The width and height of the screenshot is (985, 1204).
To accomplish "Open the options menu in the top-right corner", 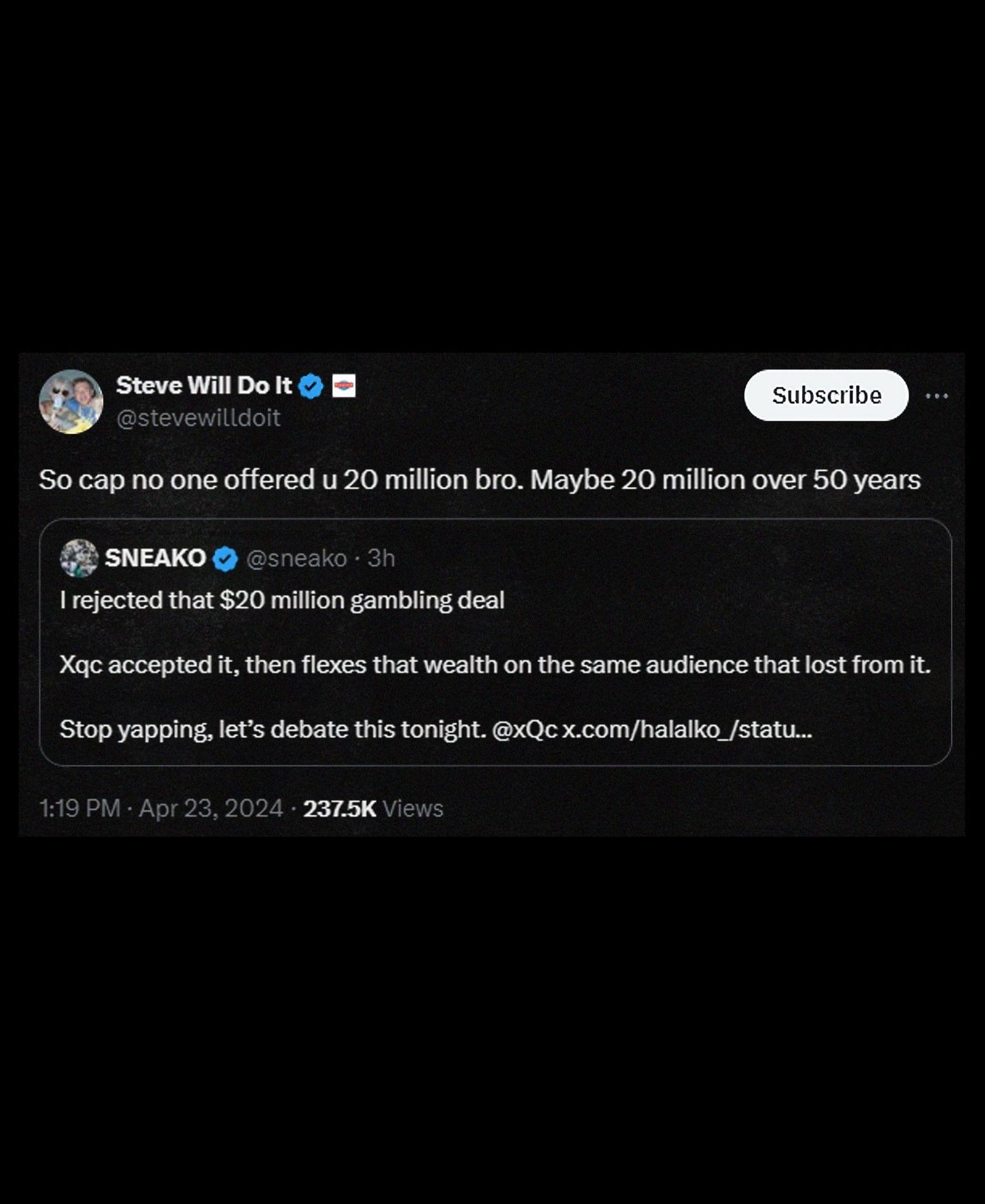I will coord(936,397).
